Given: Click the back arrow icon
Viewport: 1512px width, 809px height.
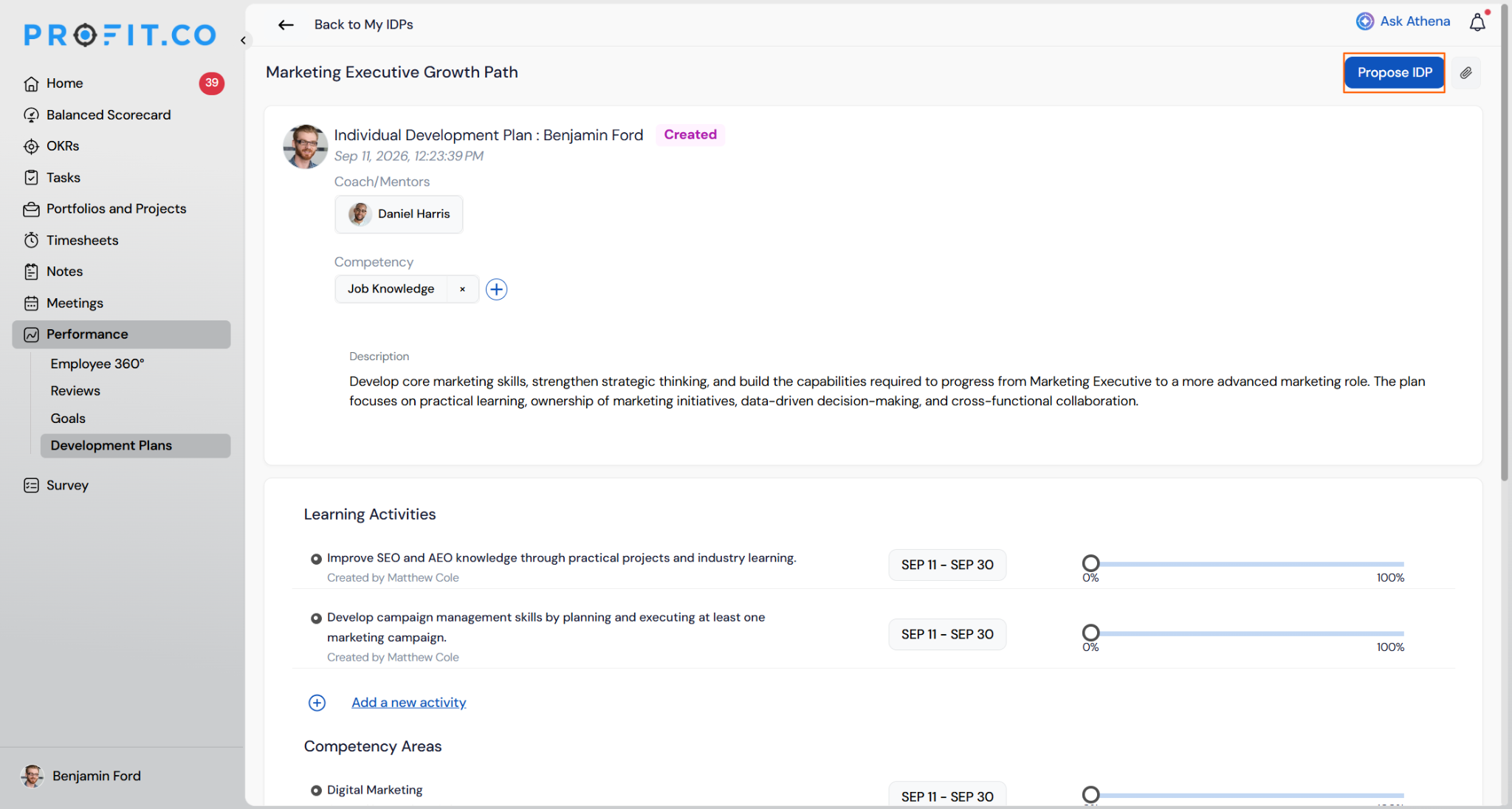Looking at the screenshot, I should (x=286, y=24).
